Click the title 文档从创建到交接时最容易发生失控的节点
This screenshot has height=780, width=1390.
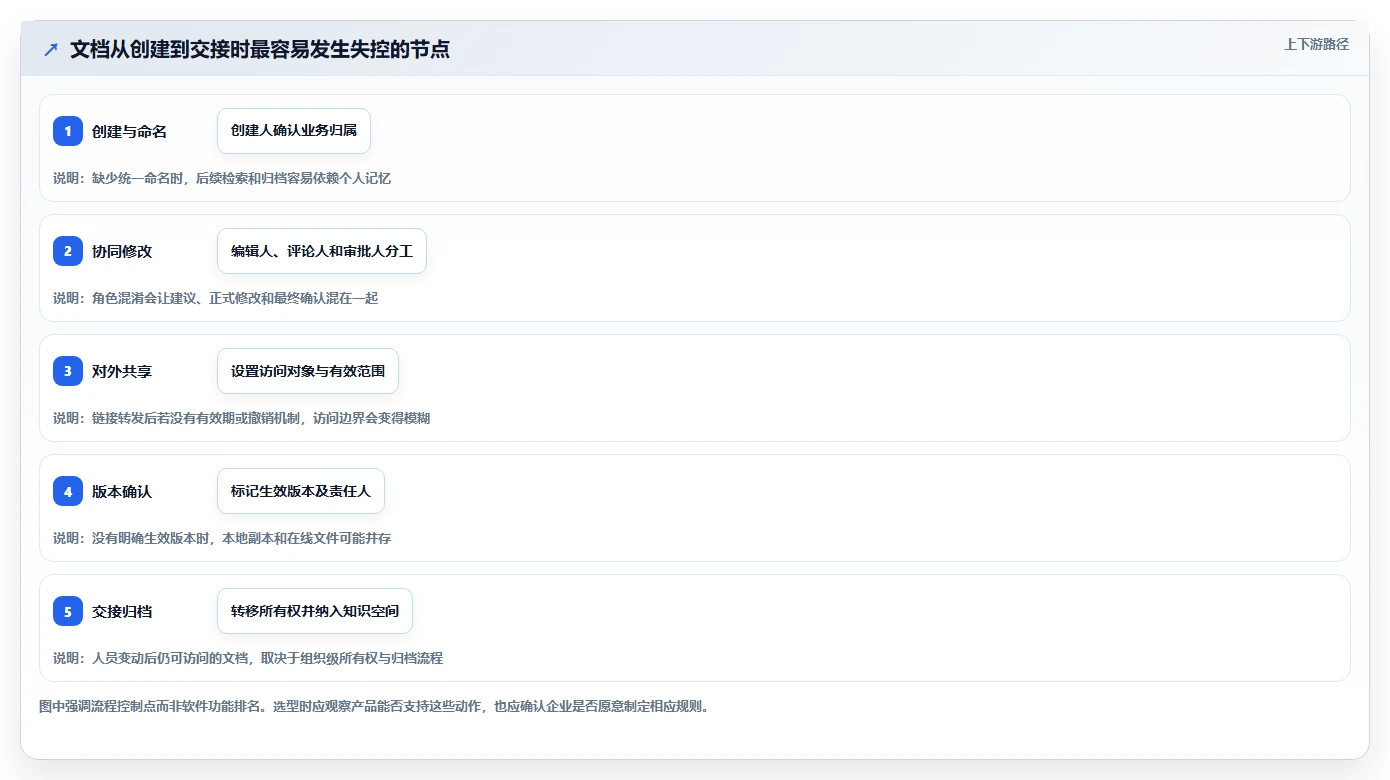[x=260, y=49]
